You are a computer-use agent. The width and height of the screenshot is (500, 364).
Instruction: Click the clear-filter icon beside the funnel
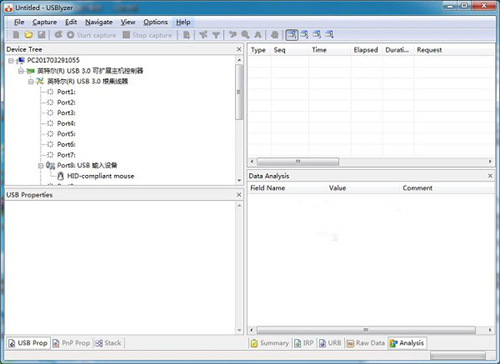(203, 35)
